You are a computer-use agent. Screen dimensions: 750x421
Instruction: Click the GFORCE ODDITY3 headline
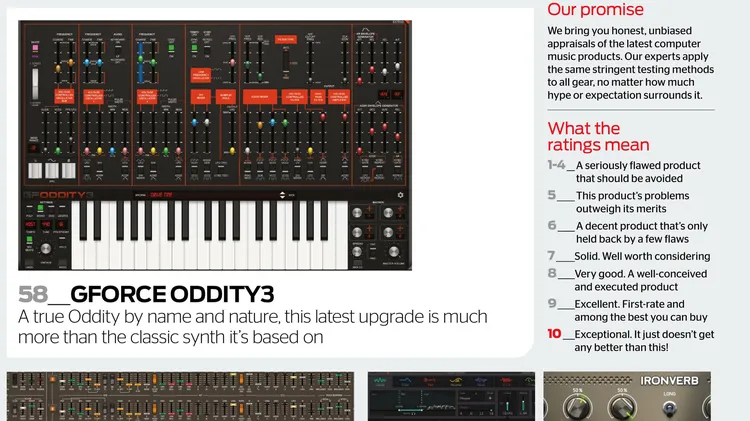click(172, 294)
